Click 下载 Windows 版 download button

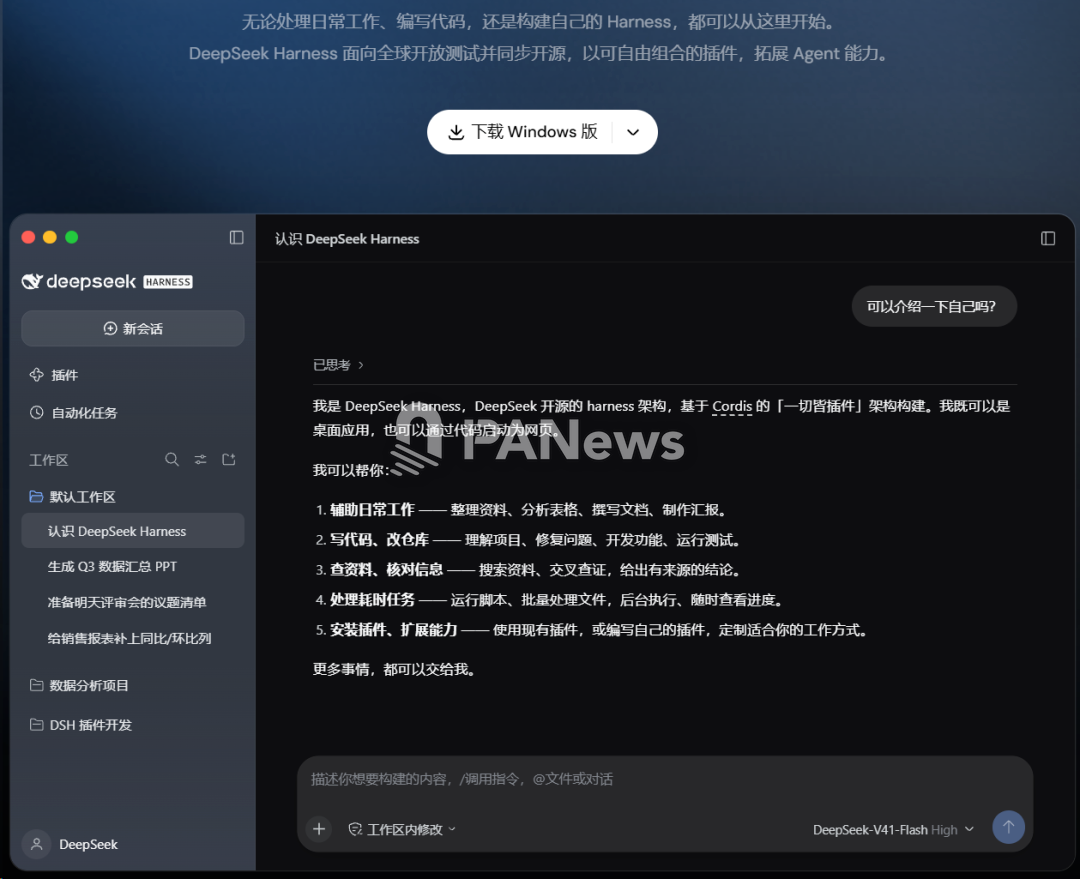pyautogui.click(x=523, y=132)
